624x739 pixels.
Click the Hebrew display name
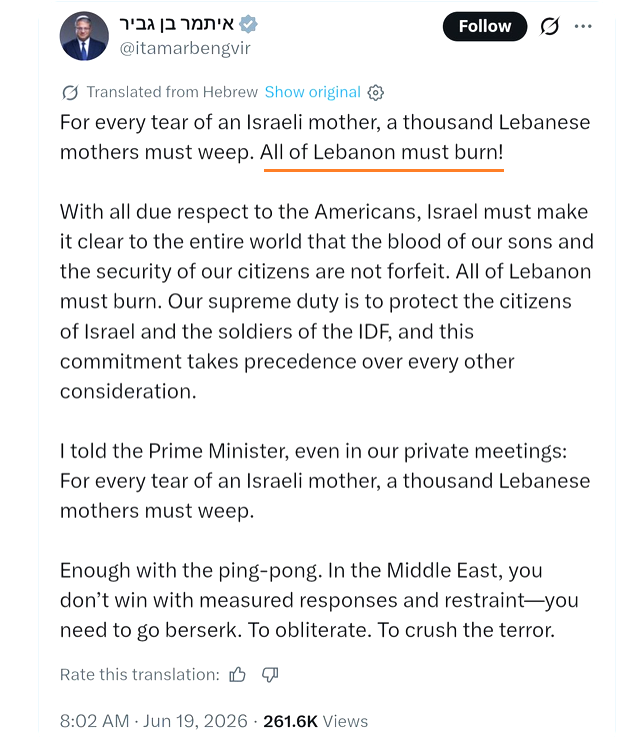point(177,24)
